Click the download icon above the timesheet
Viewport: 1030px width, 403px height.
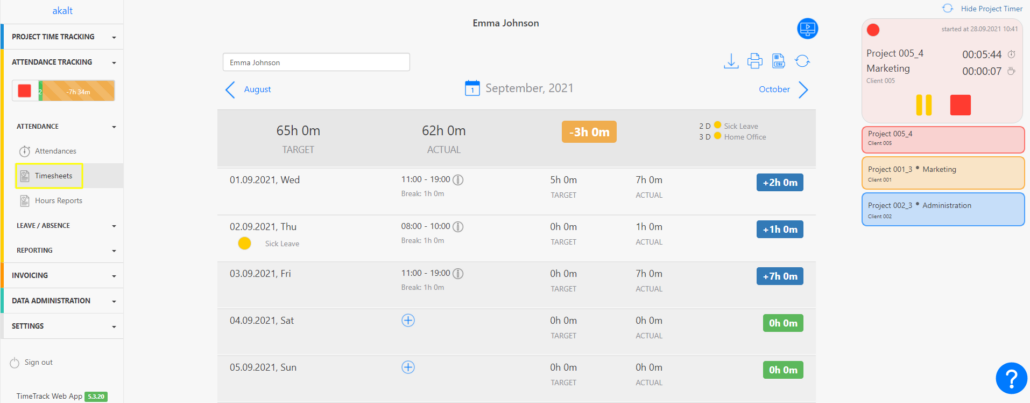731,62
